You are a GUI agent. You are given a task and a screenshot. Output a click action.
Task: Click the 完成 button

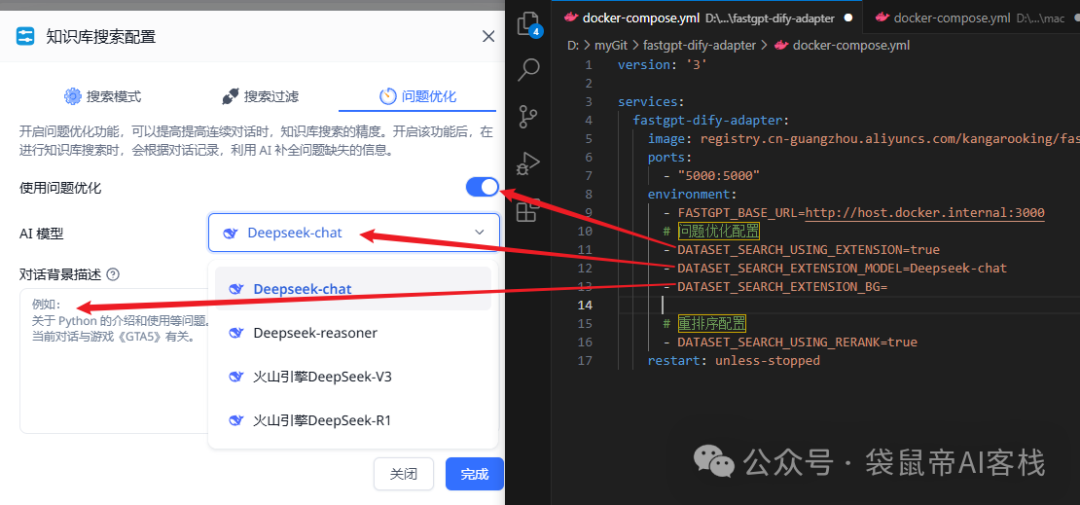[x=475, y=474]
